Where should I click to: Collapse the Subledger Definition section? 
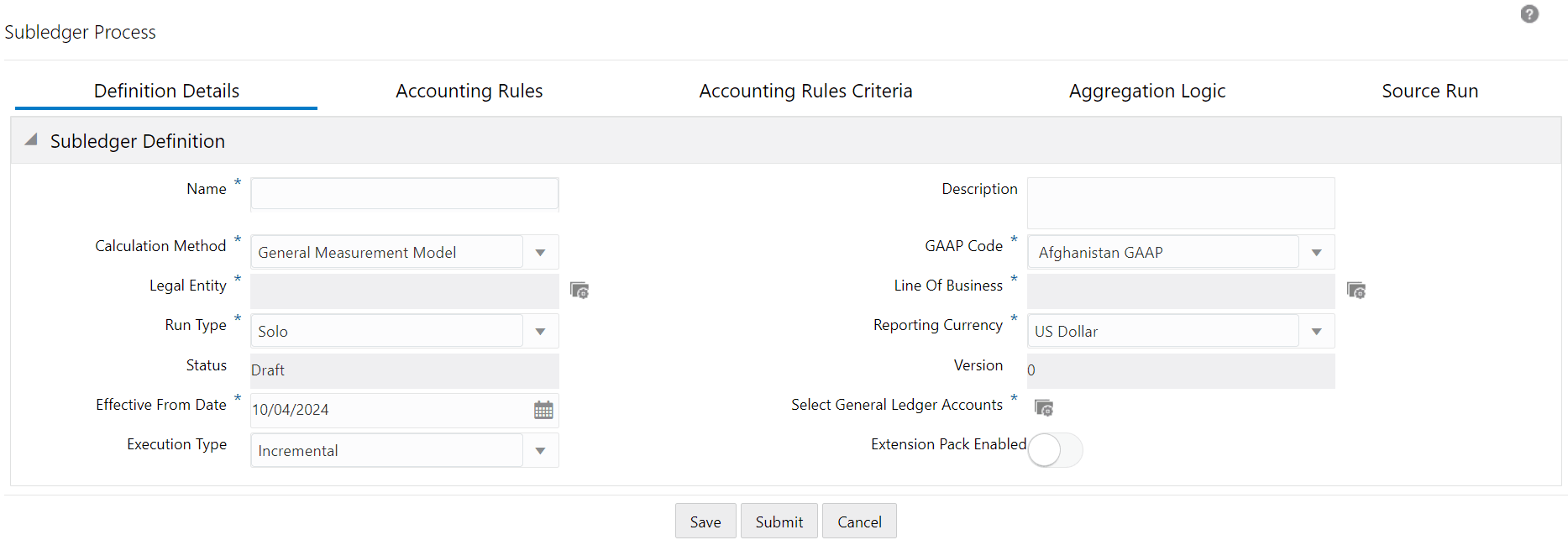pyautogui.click(x=31, y=140)
